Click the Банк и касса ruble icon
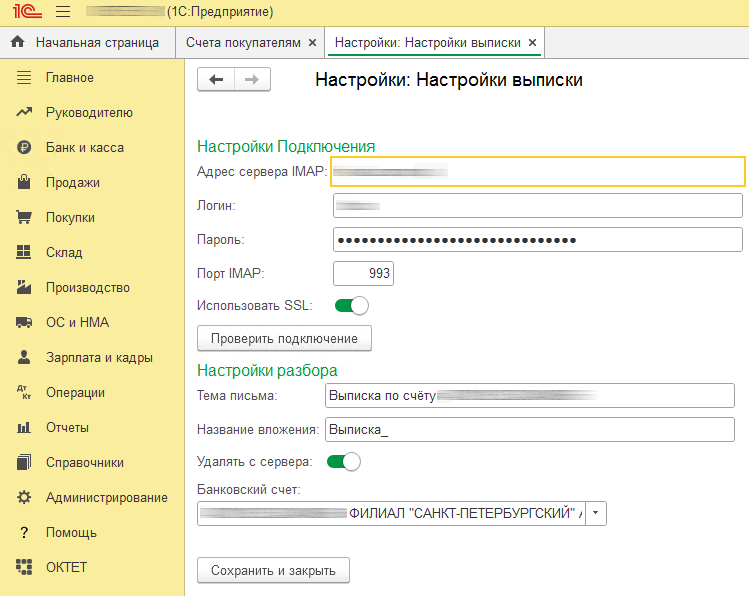749x596 pixels. (25, 147)
